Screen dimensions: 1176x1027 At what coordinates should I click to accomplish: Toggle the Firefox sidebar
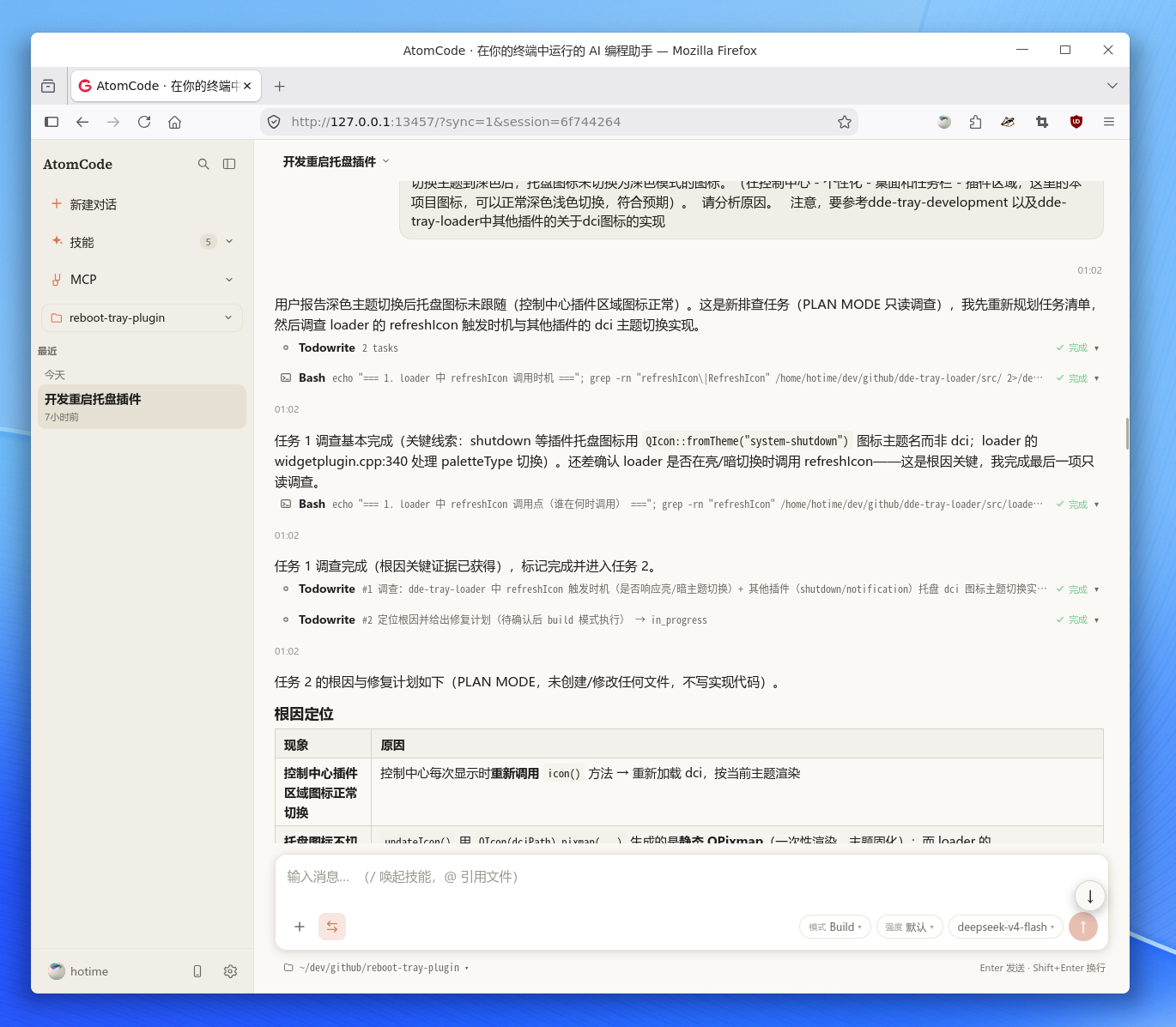52,122
